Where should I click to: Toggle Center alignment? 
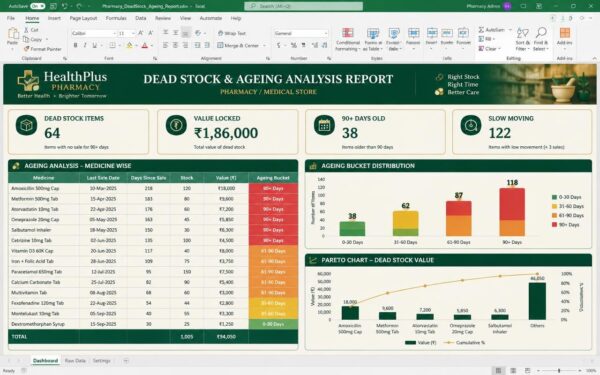tap(175, 46)
